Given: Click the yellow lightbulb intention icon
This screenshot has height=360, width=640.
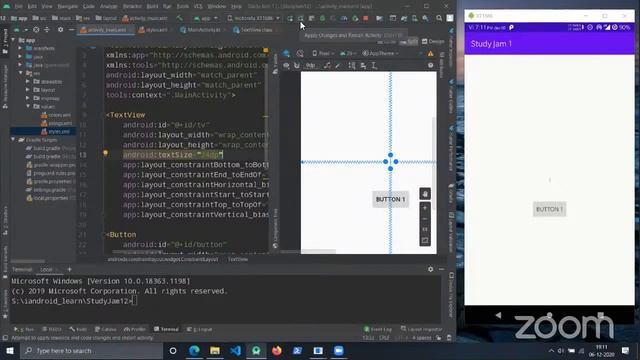Looking at the screenshot, I should [105, 153].
